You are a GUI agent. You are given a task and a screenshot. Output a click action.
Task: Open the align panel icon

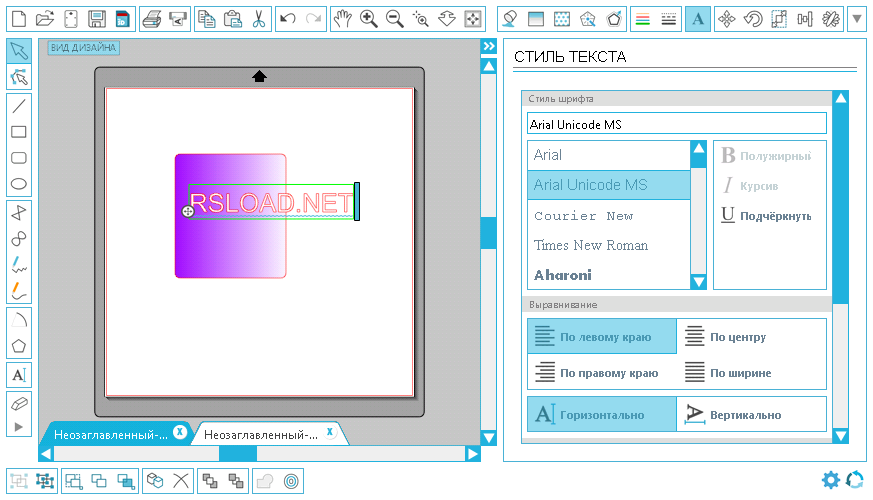[805, 19]
